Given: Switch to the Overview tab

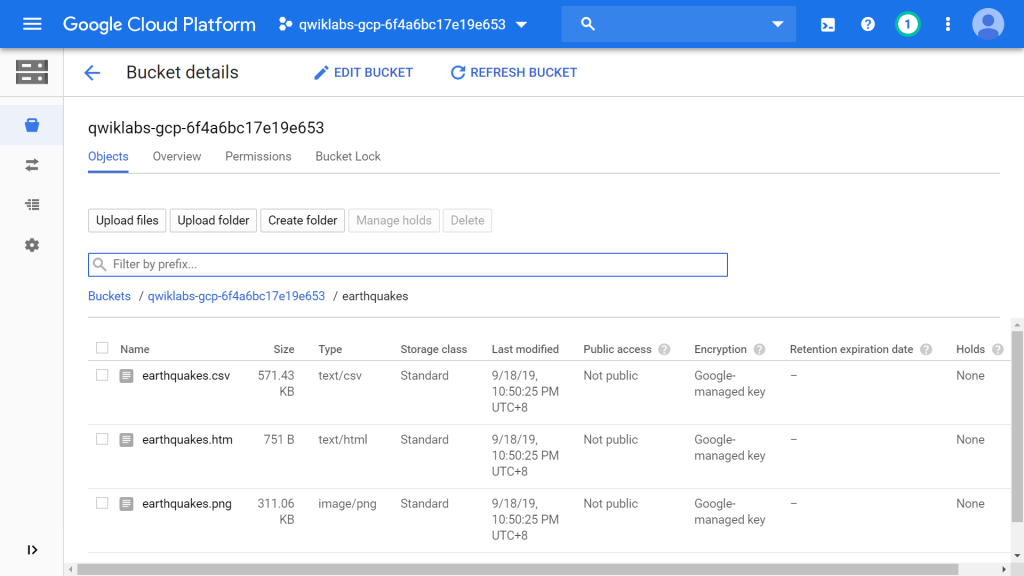Looking at the screenshot, I should [x=177, y=157].
